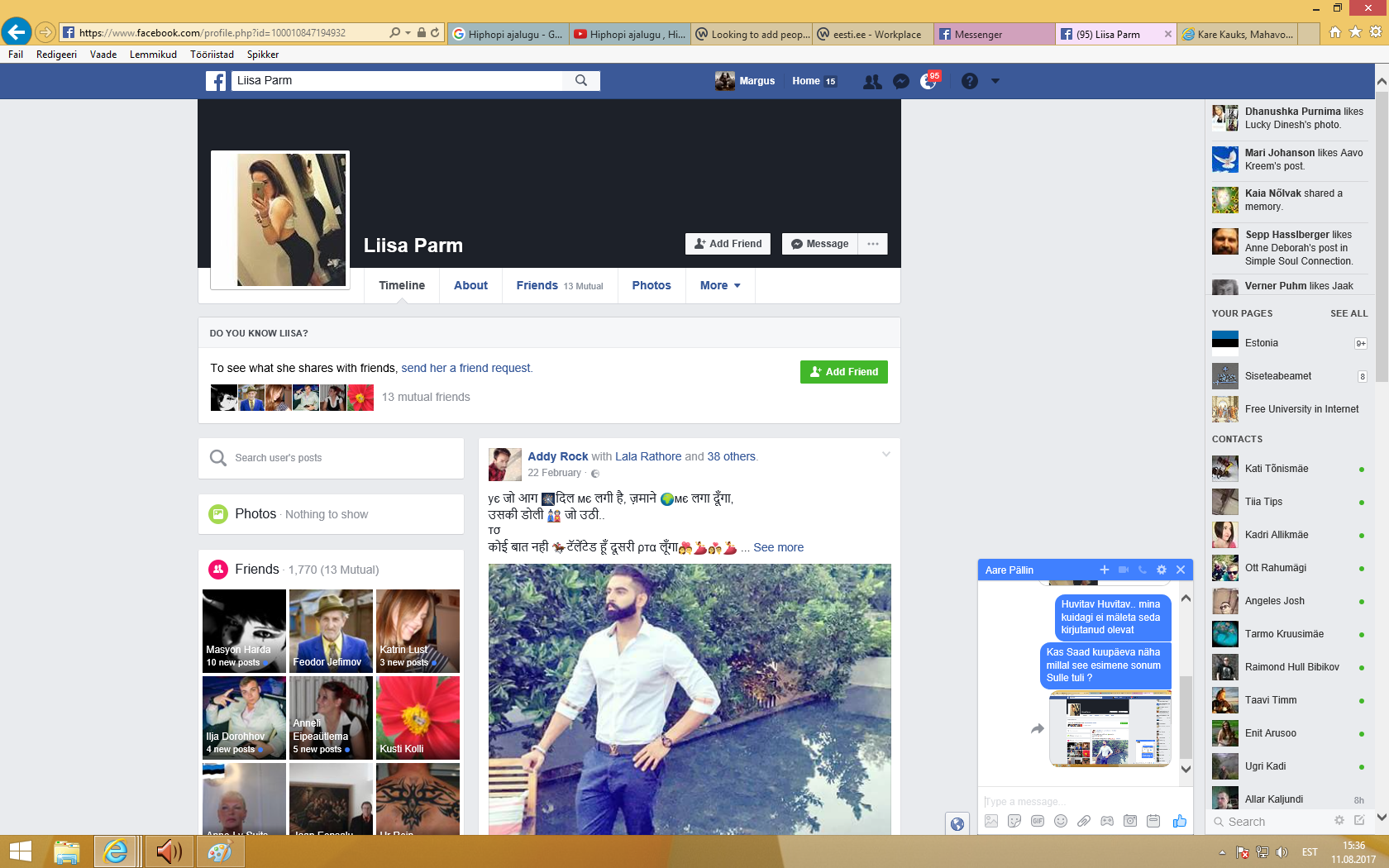Viewport: 1389px width, 868px height.
Task: Open the Tööriistad menu
Action: point(212,55)
